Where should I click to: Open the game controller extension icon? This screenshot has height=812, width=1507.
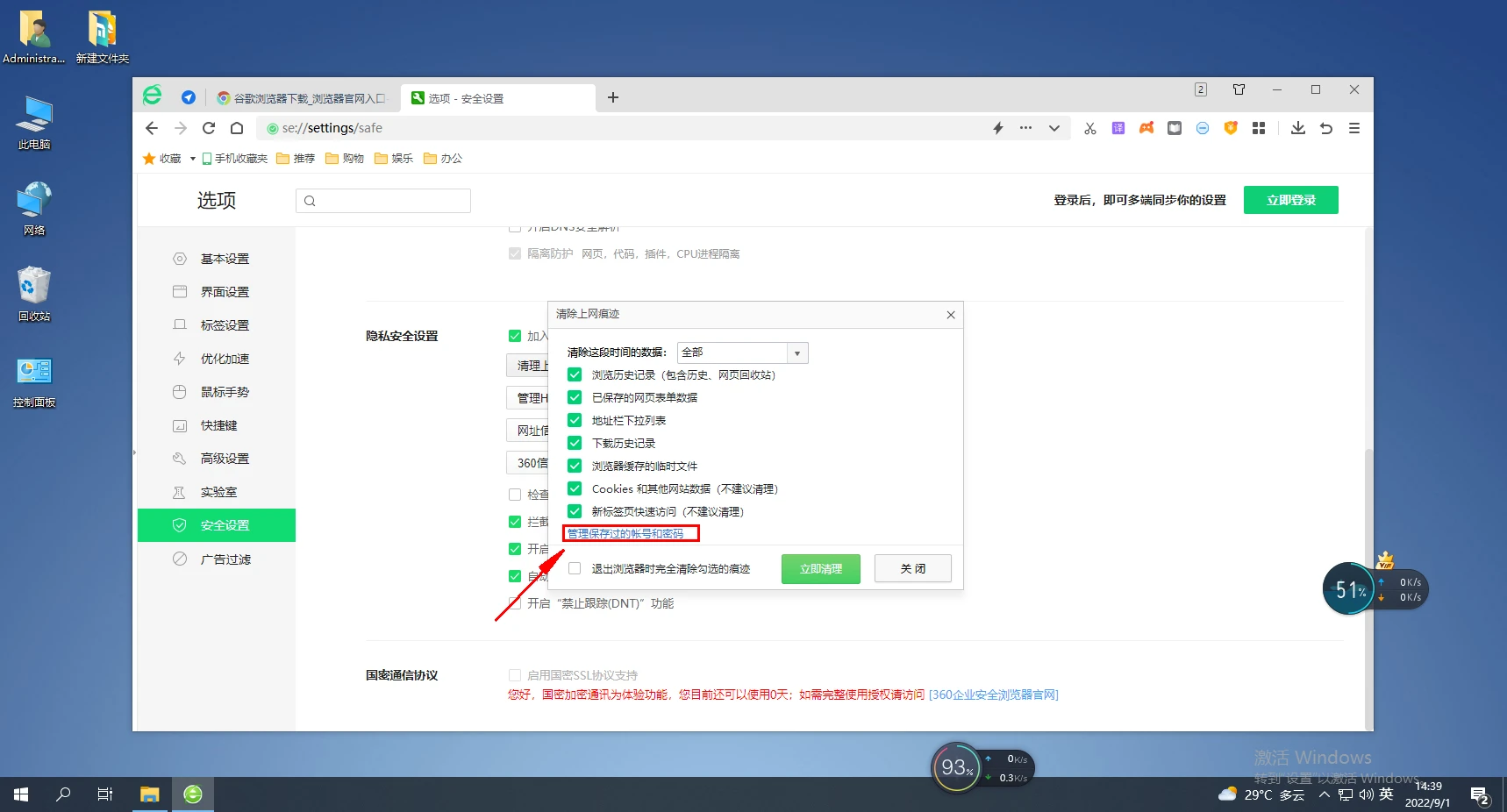1146,128
